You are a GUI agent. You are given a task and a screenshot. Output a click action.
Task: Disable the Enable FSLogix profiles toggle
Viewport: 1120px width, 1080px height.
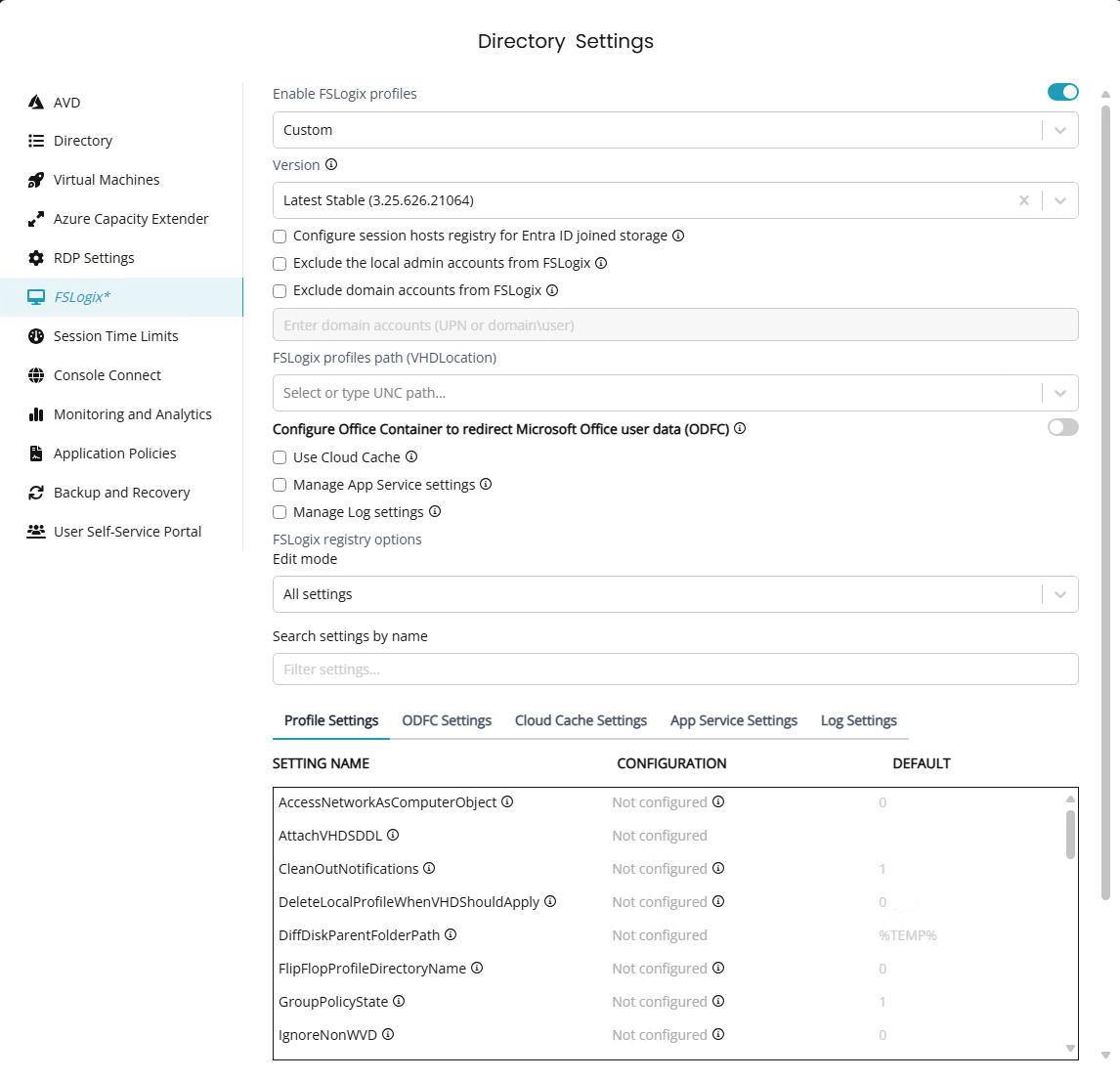click(1062, 92)
